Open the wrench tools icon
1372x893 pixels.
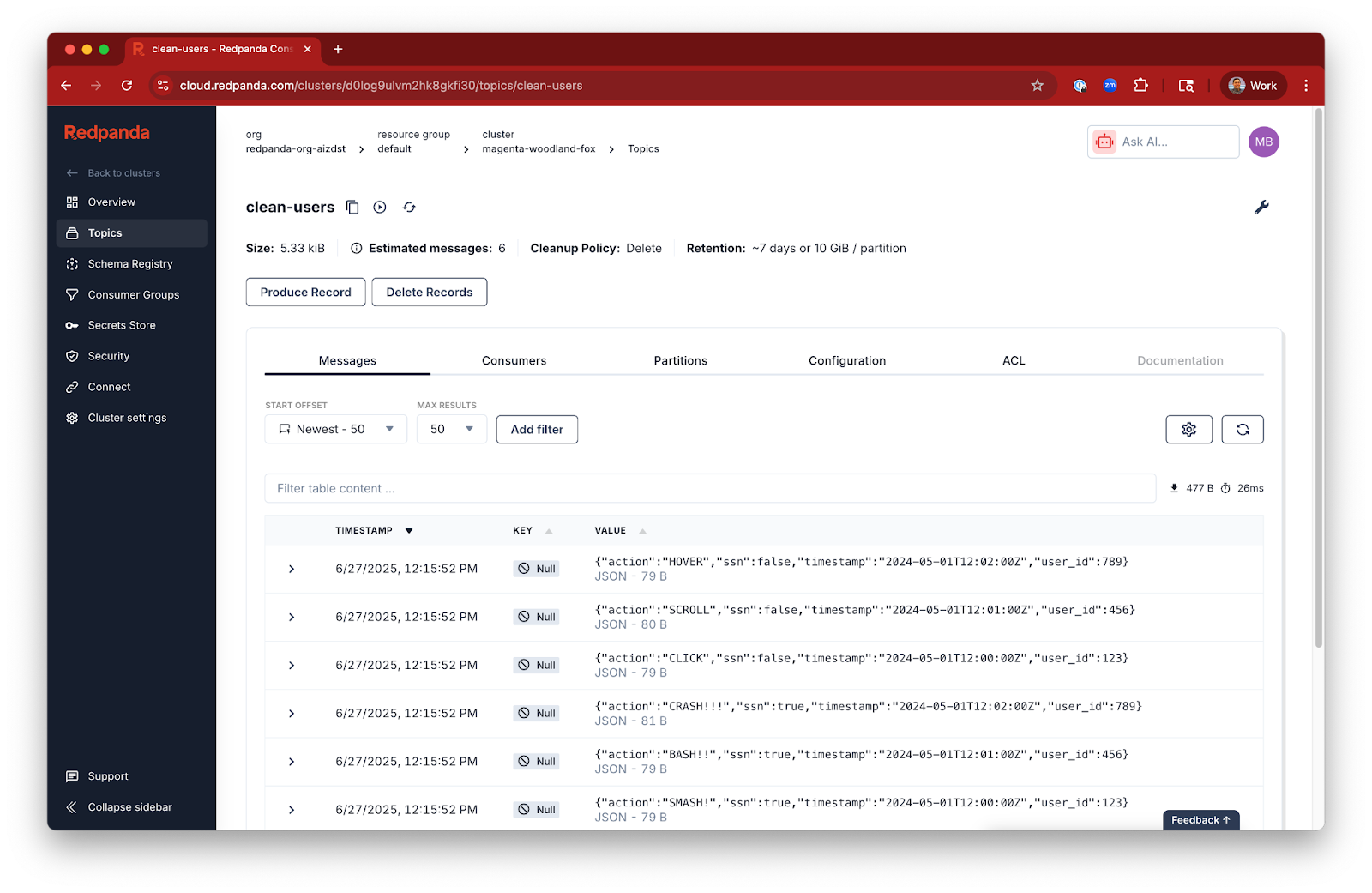(x=1261, y=207)
